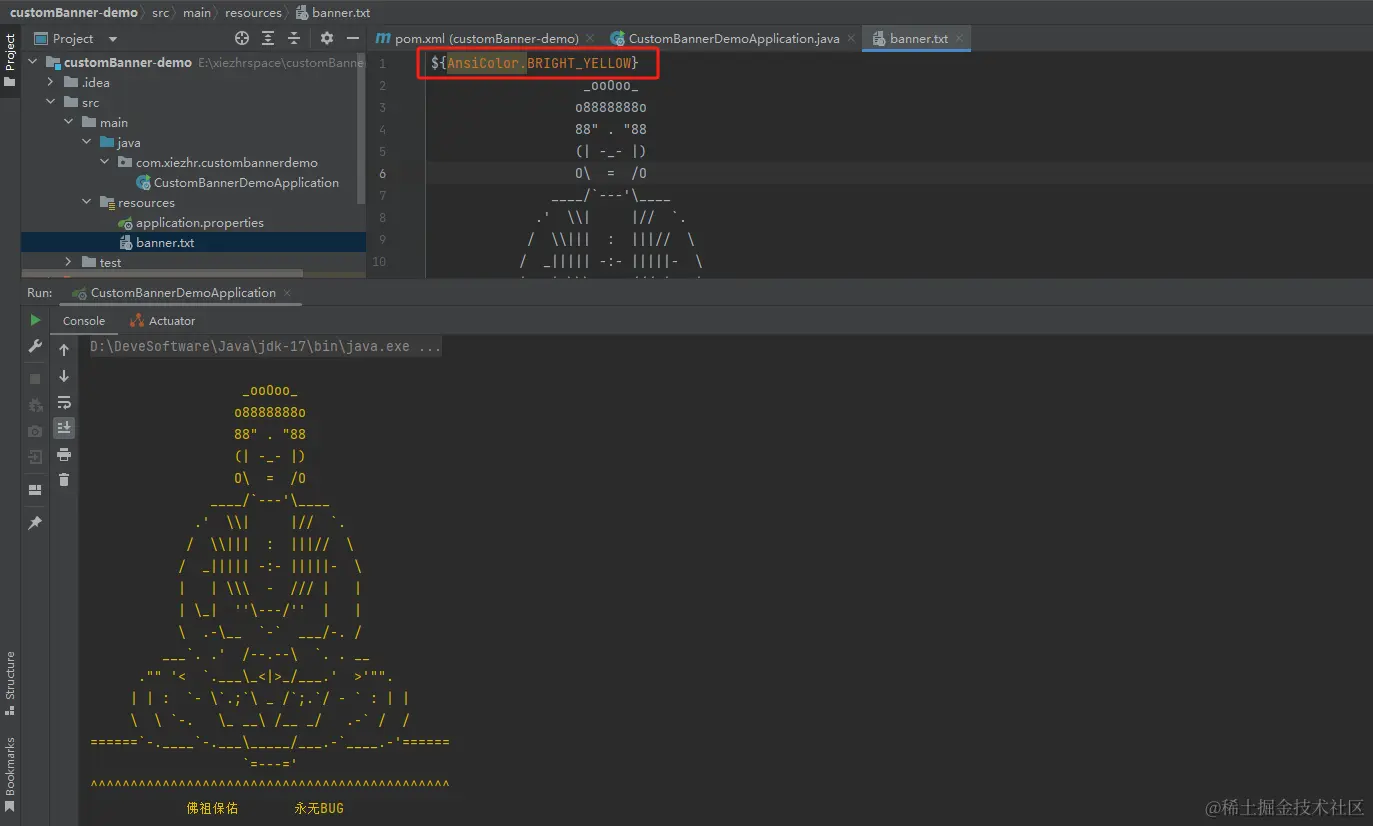Click the Print icon in console toolbar
Image resolution: width=1373 pixels, height=826 pixels.
[x=64, y=454]
